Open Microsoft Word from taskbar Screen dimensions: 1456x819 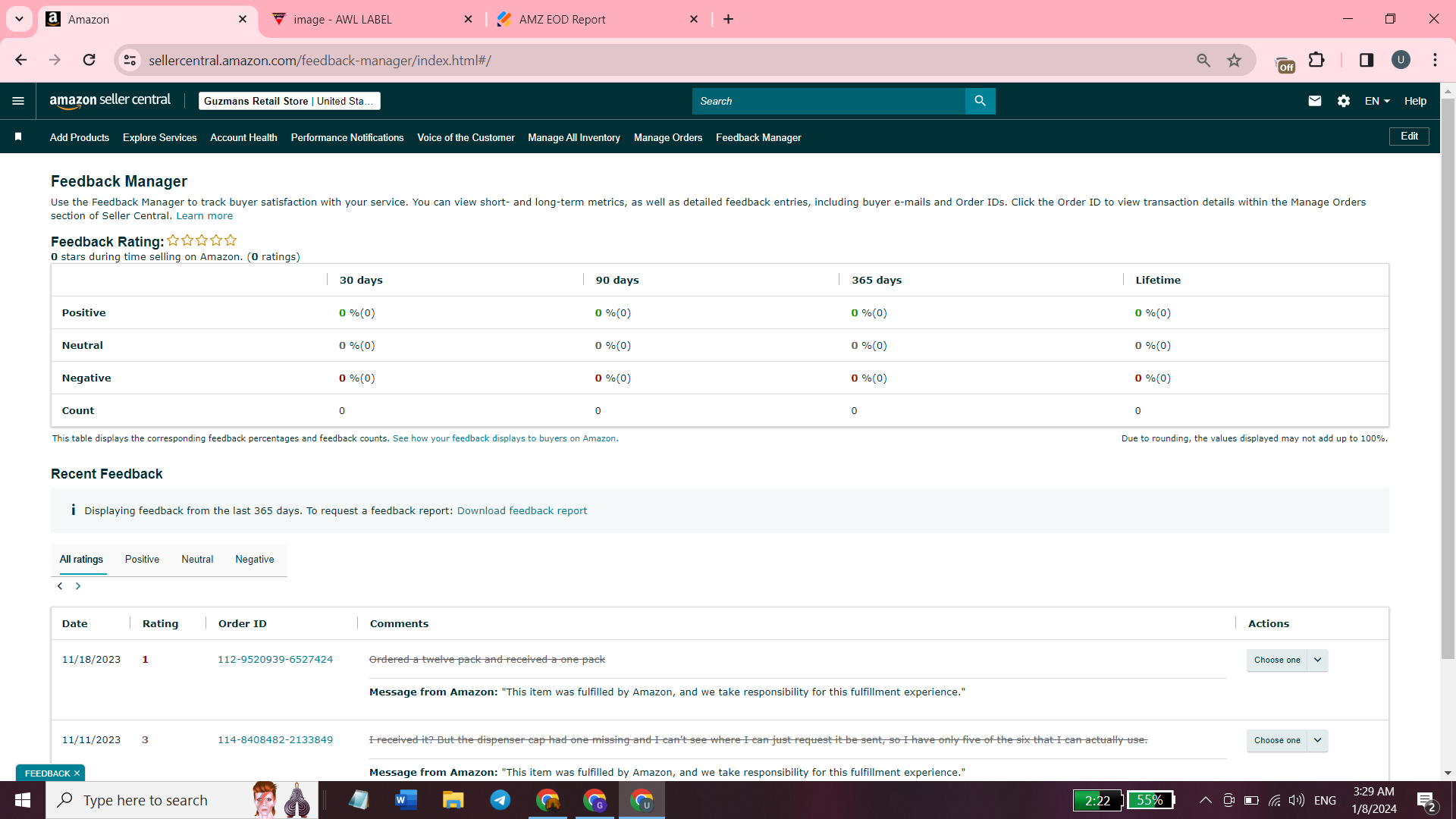click(406, 800)
